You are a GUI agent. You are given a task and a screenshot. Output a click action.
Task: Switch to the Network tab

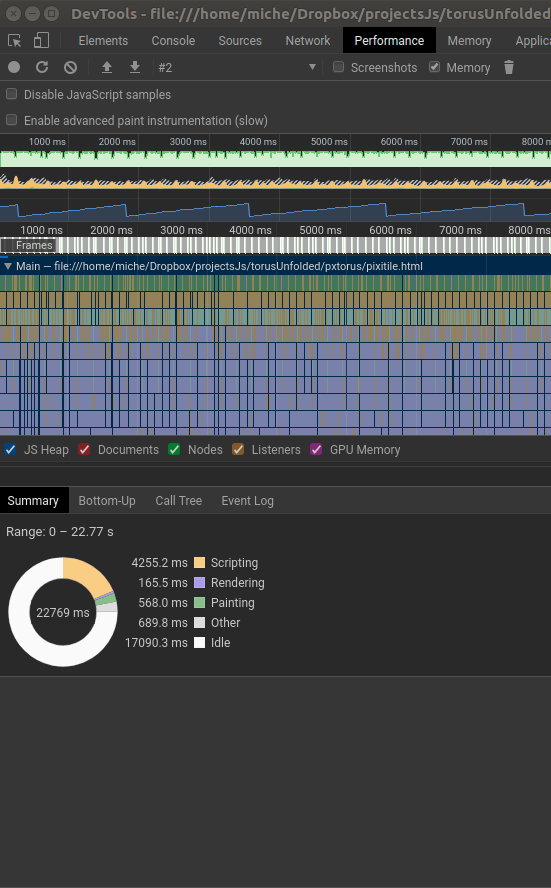tap(307, 41)
